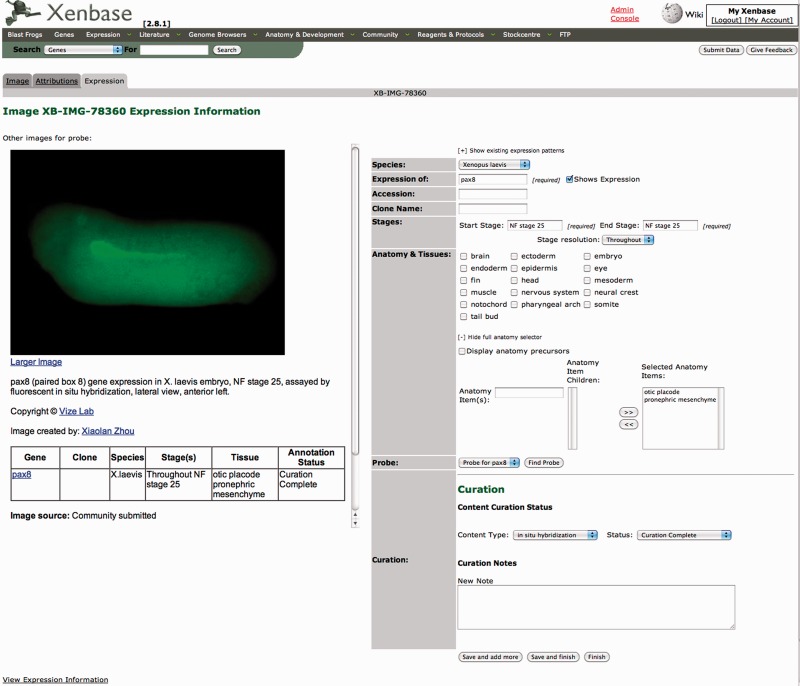Toggle the Shows Expression checkbox

coord(570,179)
